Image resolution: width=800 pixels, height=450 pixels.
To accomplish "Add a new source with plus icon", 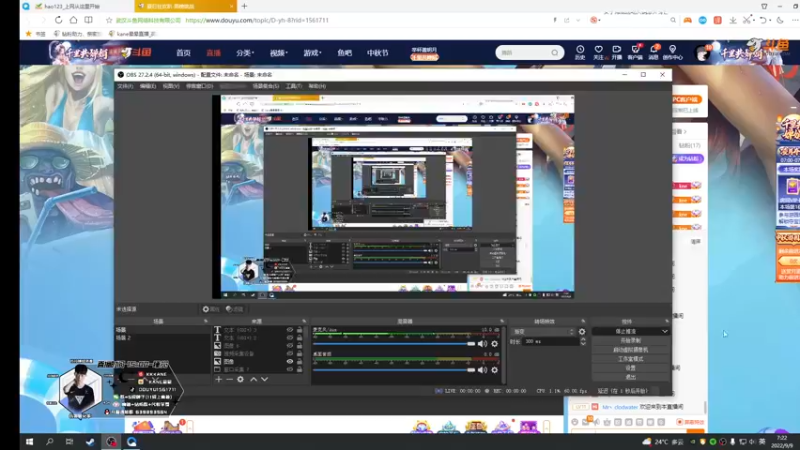I will click(218, 379).
